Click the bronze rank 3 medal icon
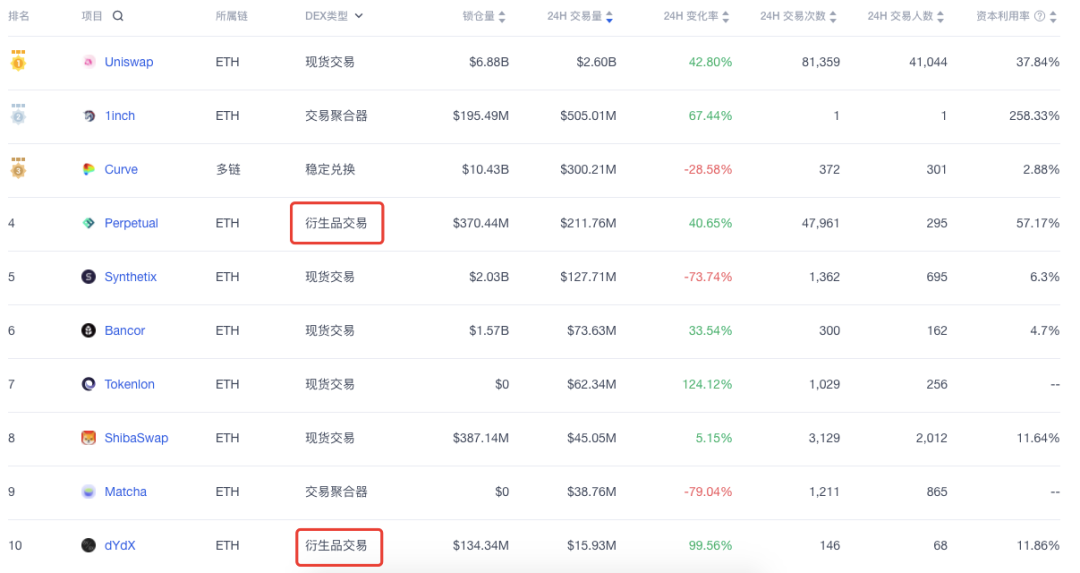Screen dimensions: 1080x573 pyautogui.click(x=19, y=168)
